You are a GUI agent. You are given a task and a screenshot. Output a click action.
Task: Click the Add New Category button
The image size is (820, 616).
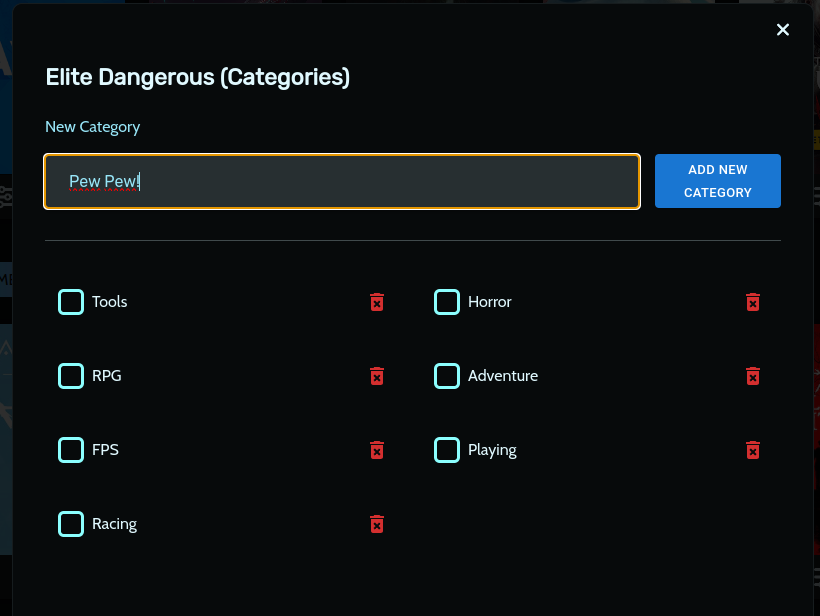[718, 181]
